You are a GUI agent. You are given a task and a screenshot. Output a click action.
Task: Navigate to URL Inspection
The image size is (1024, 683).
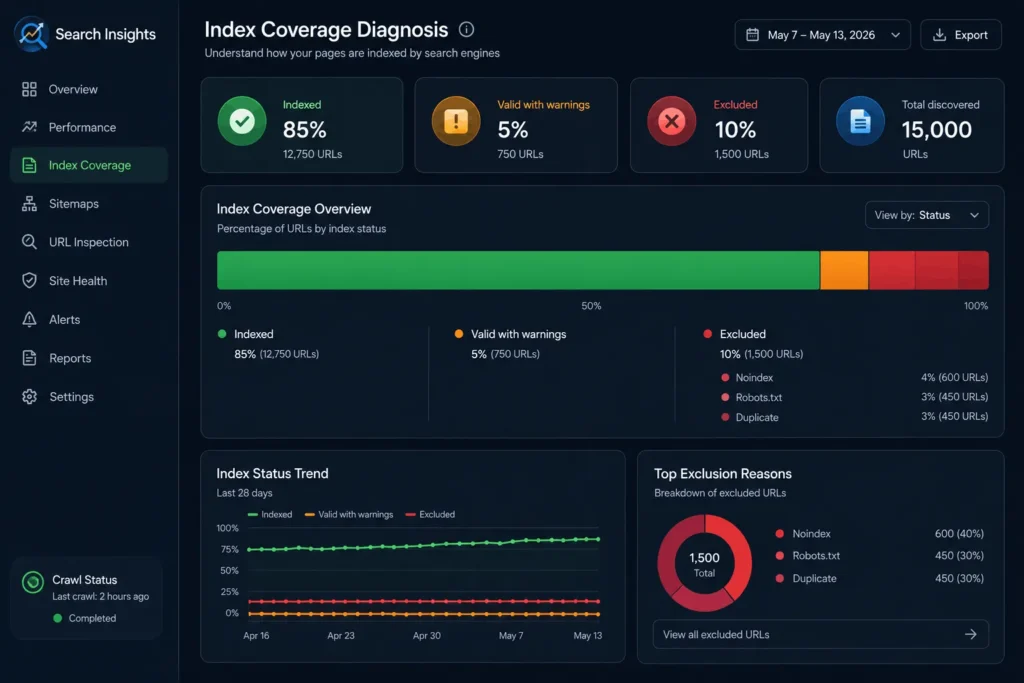pos(89,242)
